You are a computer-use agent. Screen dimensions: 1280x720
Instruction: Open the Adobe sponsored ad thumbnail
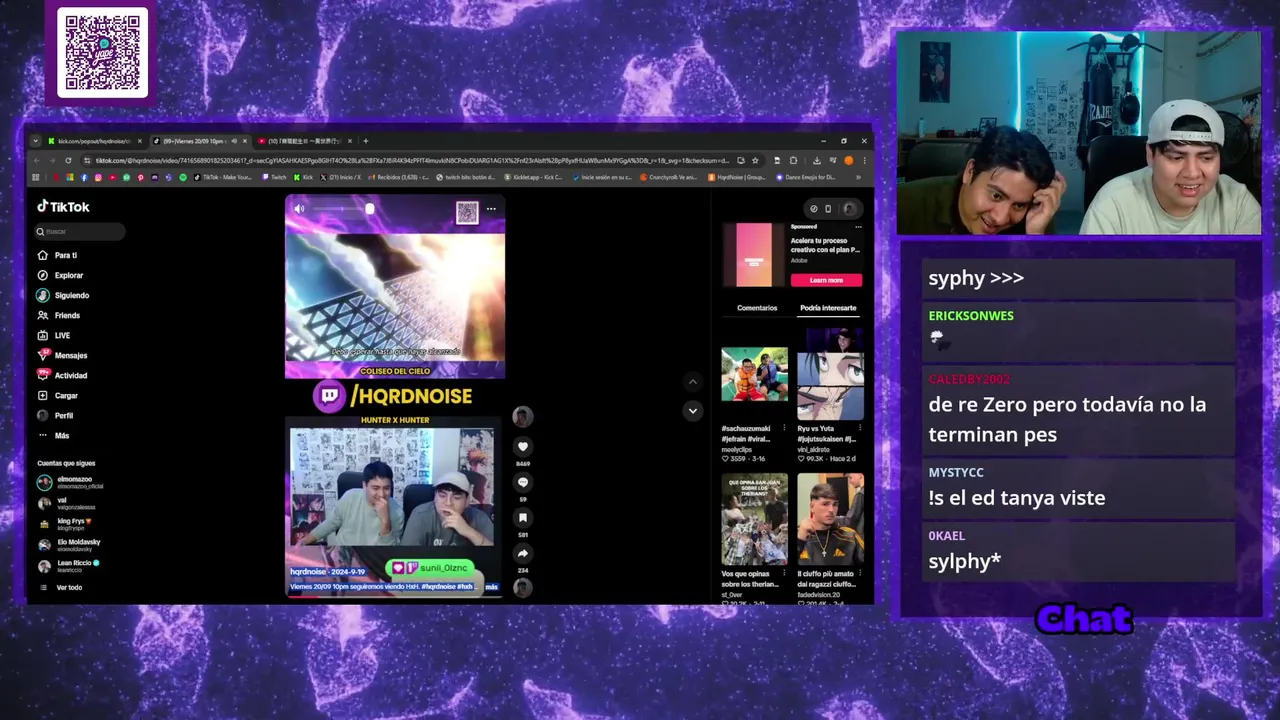(754, 255)
